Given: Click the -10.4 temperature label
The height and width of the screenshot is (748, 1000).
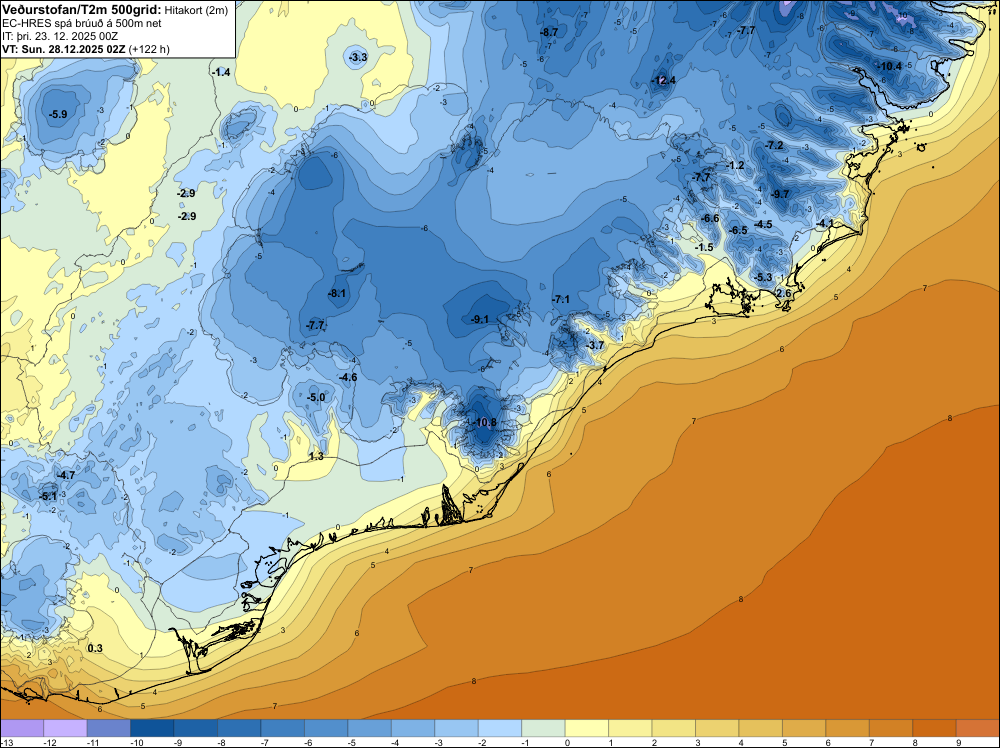Looking at the screenshot, I should 889,66.
